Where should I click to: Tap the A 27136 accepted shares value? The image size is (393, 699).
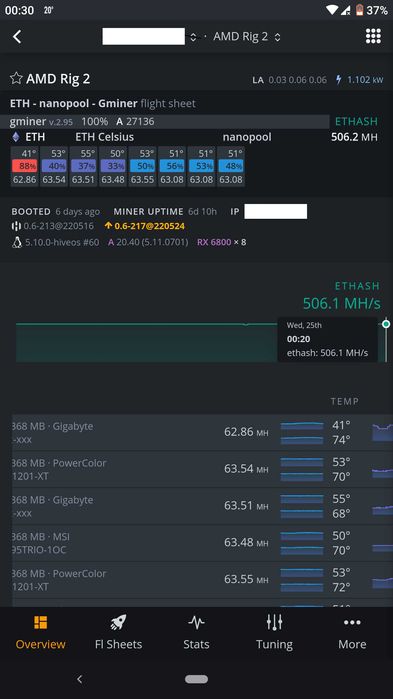pyautogui.click(x=135, y=121)
